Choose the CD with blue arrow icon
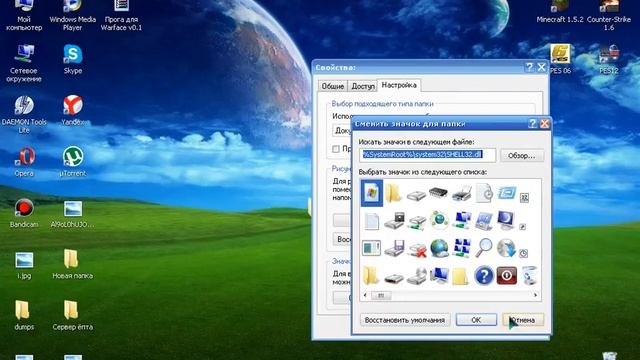 [x=506, y=248]
